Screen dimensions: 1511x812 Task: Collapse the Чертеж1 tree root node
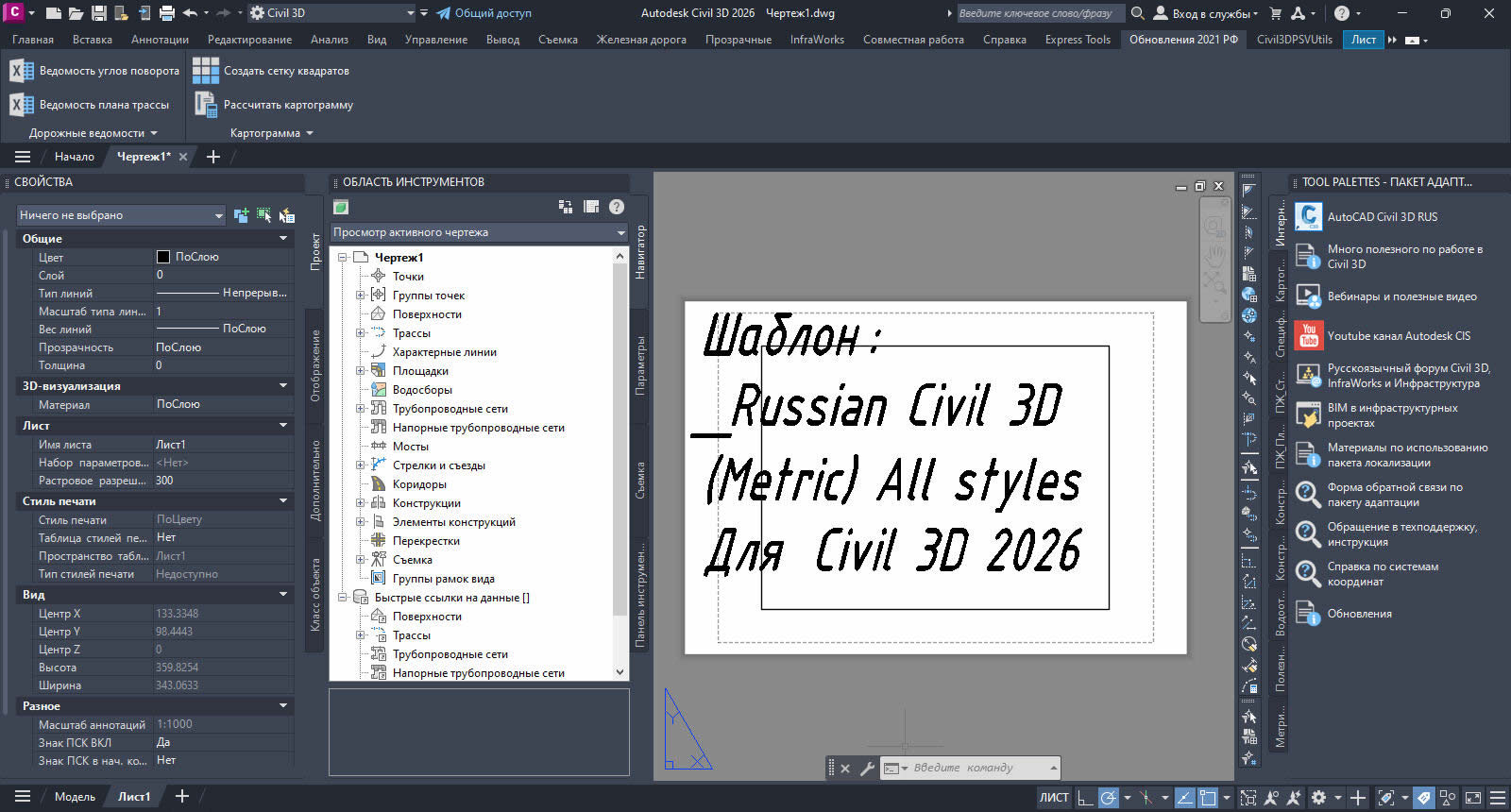[342, 257]
